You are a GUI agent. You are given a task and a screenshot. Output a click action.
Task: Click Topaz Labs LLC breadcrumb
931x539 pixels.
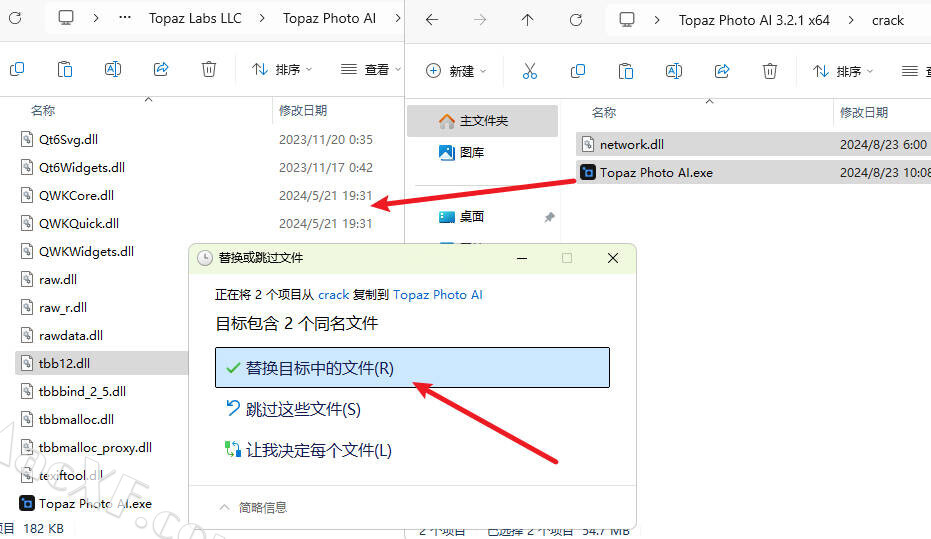click(195, 18)
